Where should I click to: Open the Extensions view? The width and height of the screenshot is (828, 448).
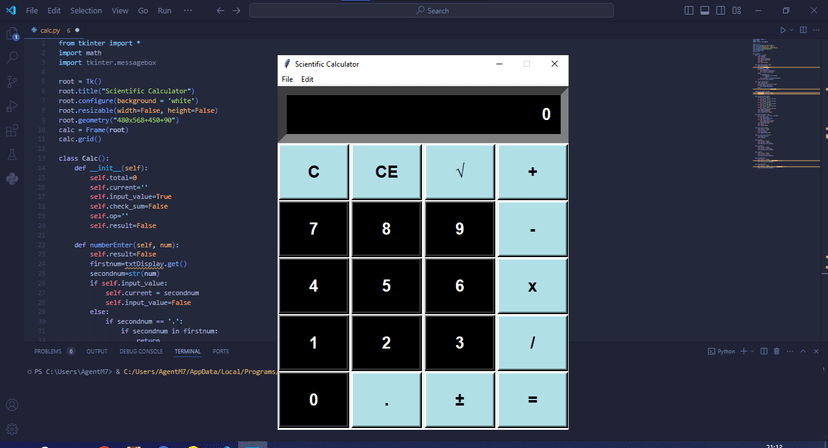coord(12,131)
